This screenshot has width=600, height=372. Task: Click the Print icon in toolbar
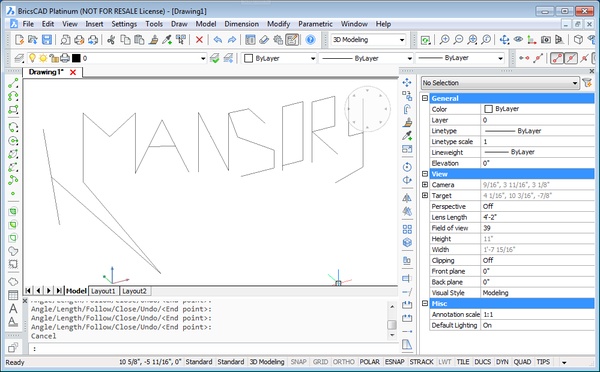tap(79, 39)
